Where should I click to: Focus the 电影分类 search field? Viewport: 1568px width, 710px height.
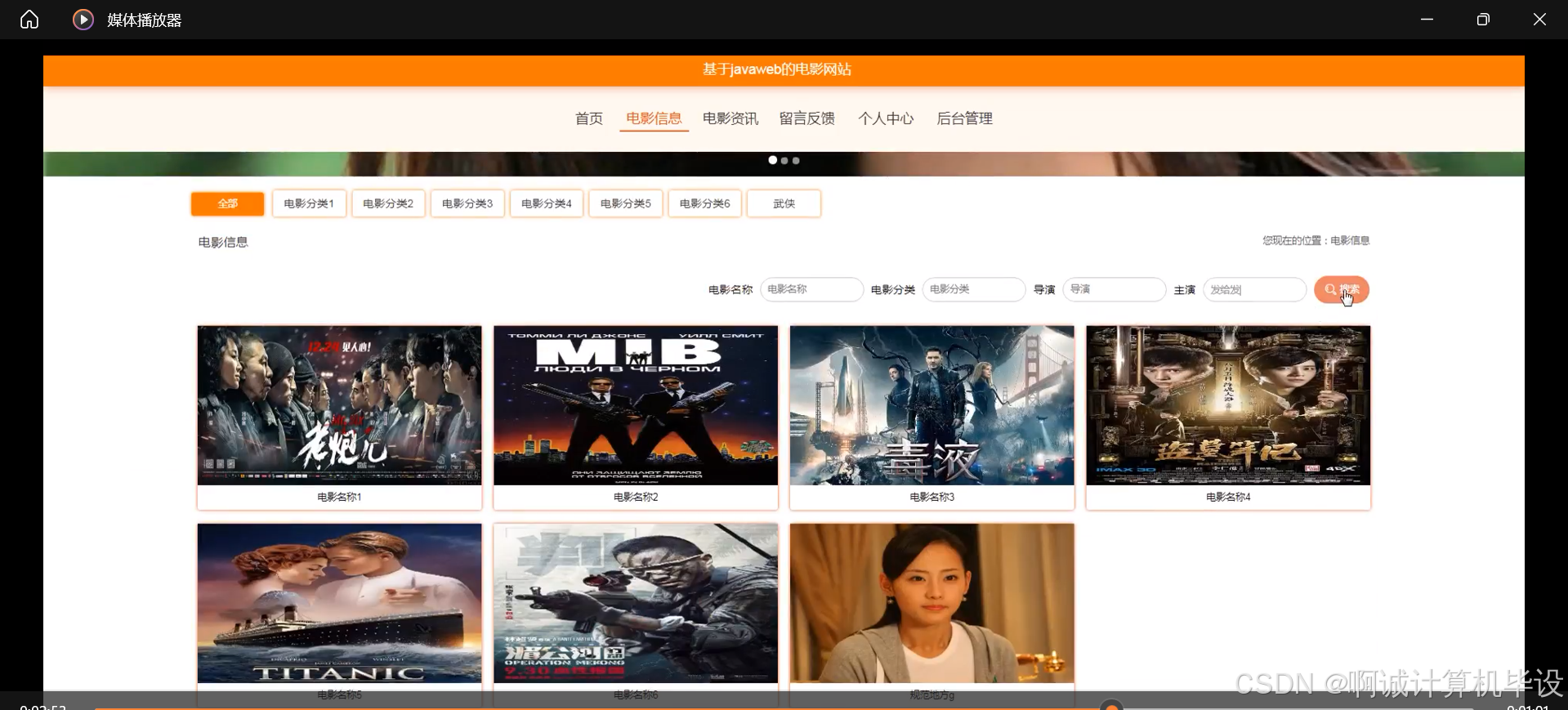pyautogui.click(x=974, y=289)
